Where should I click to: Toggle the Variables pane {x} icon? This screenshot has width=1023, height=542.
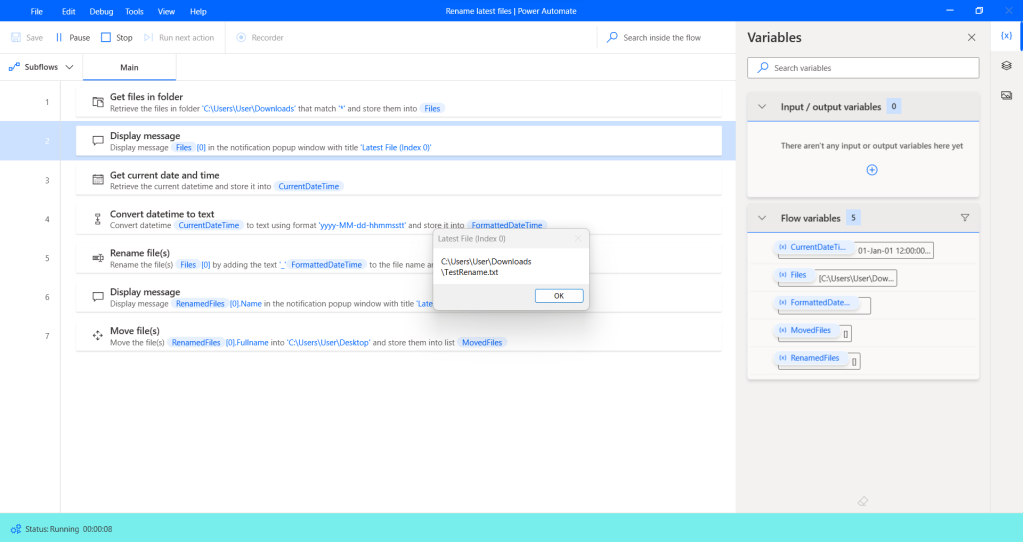click(x=1006, y=36)
